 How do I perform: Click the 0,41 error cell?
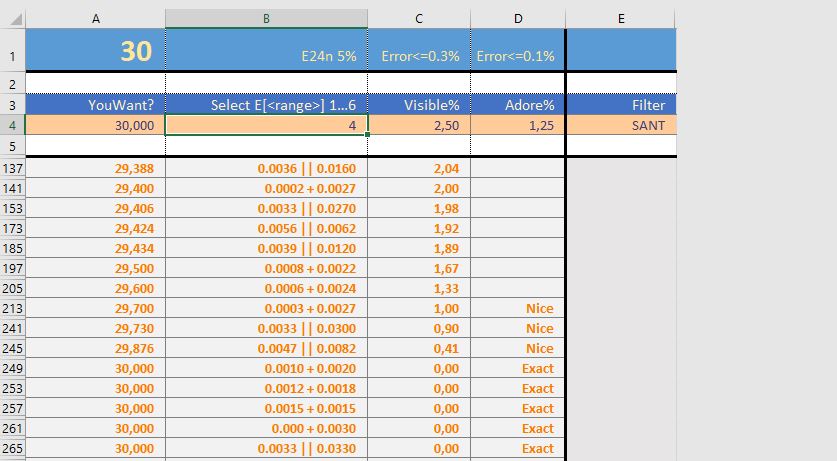coord(419,348)
